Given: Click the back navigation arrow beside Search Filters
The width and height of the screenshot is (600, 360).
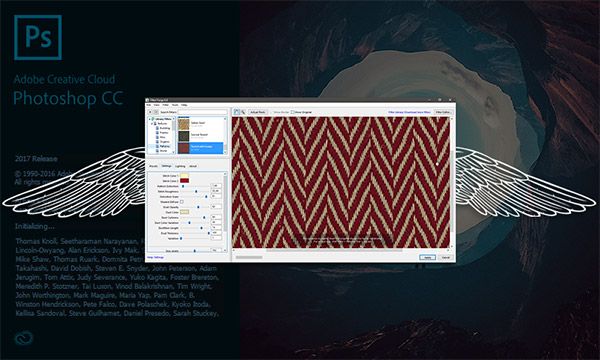Looking at the screenshot, I should tap(150, 112).
